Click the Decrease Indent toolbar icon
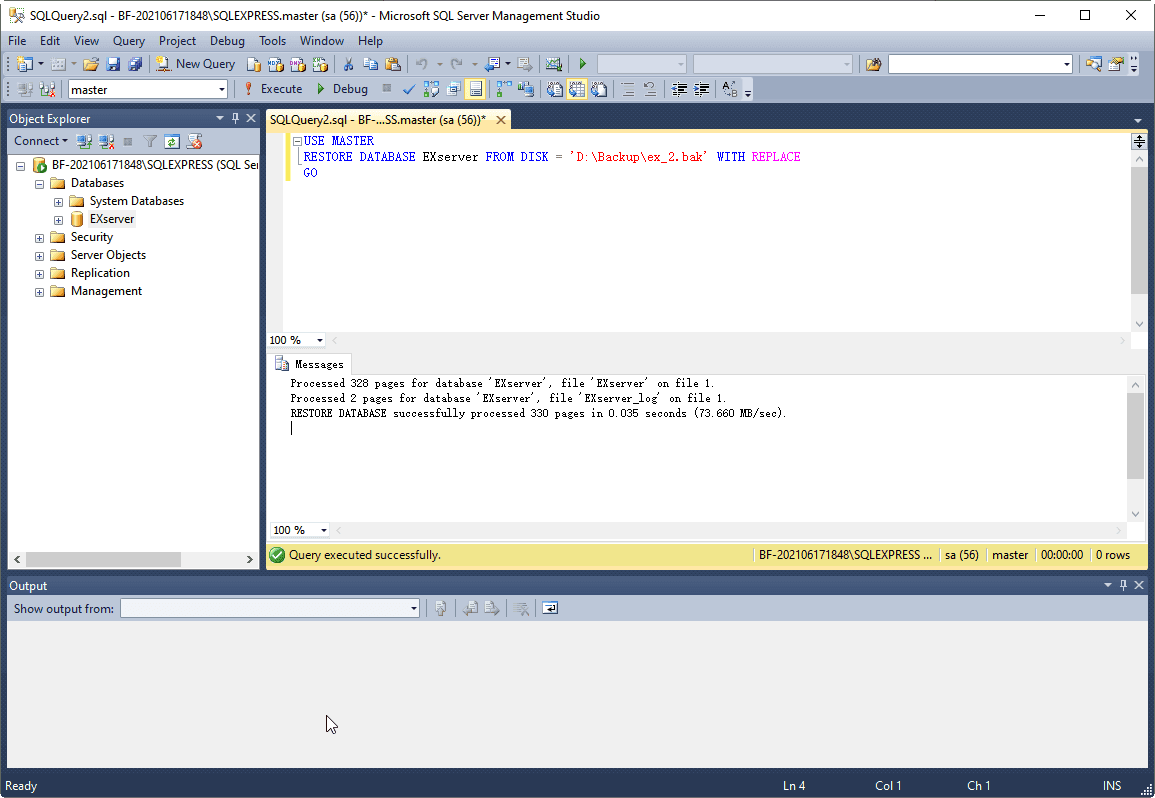 (680, 89)
